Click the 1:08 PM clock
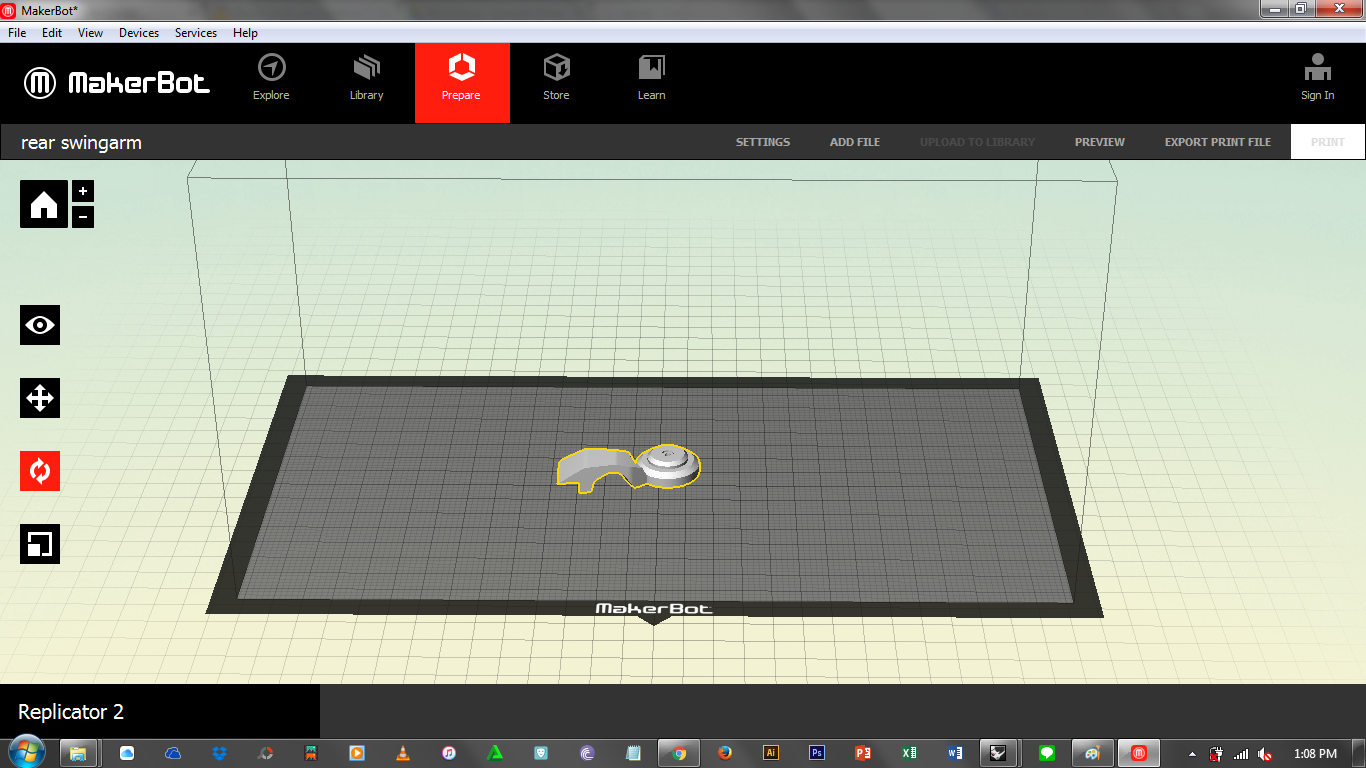 click(1315, 754)
